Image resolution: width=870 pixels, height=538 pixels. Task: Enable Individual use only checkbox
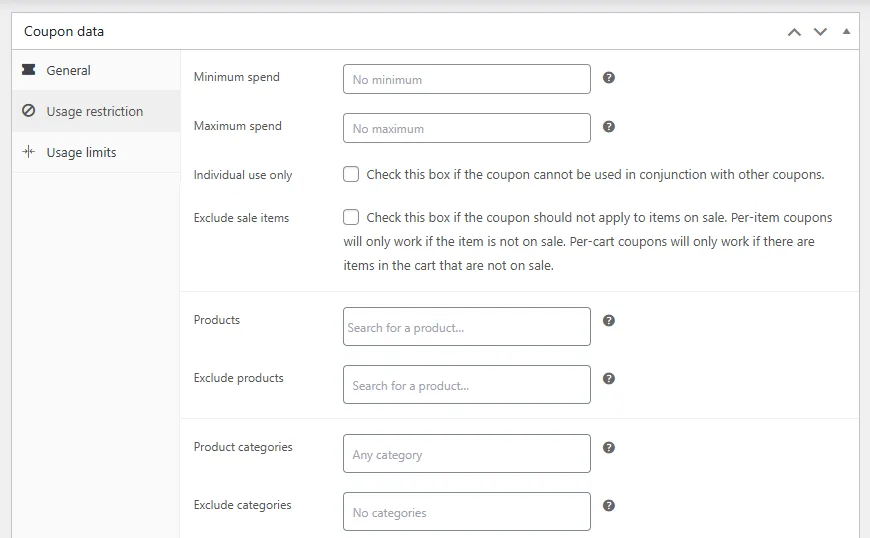pos(351,174)
